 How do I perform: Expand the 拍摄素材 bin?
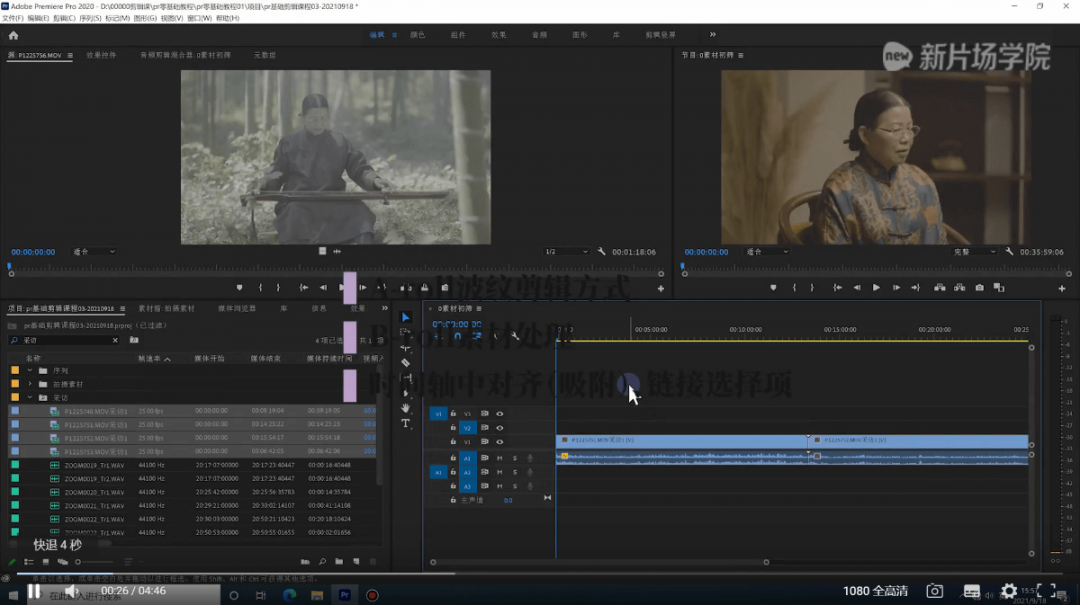pyautogui.click(x=30, y=384)
